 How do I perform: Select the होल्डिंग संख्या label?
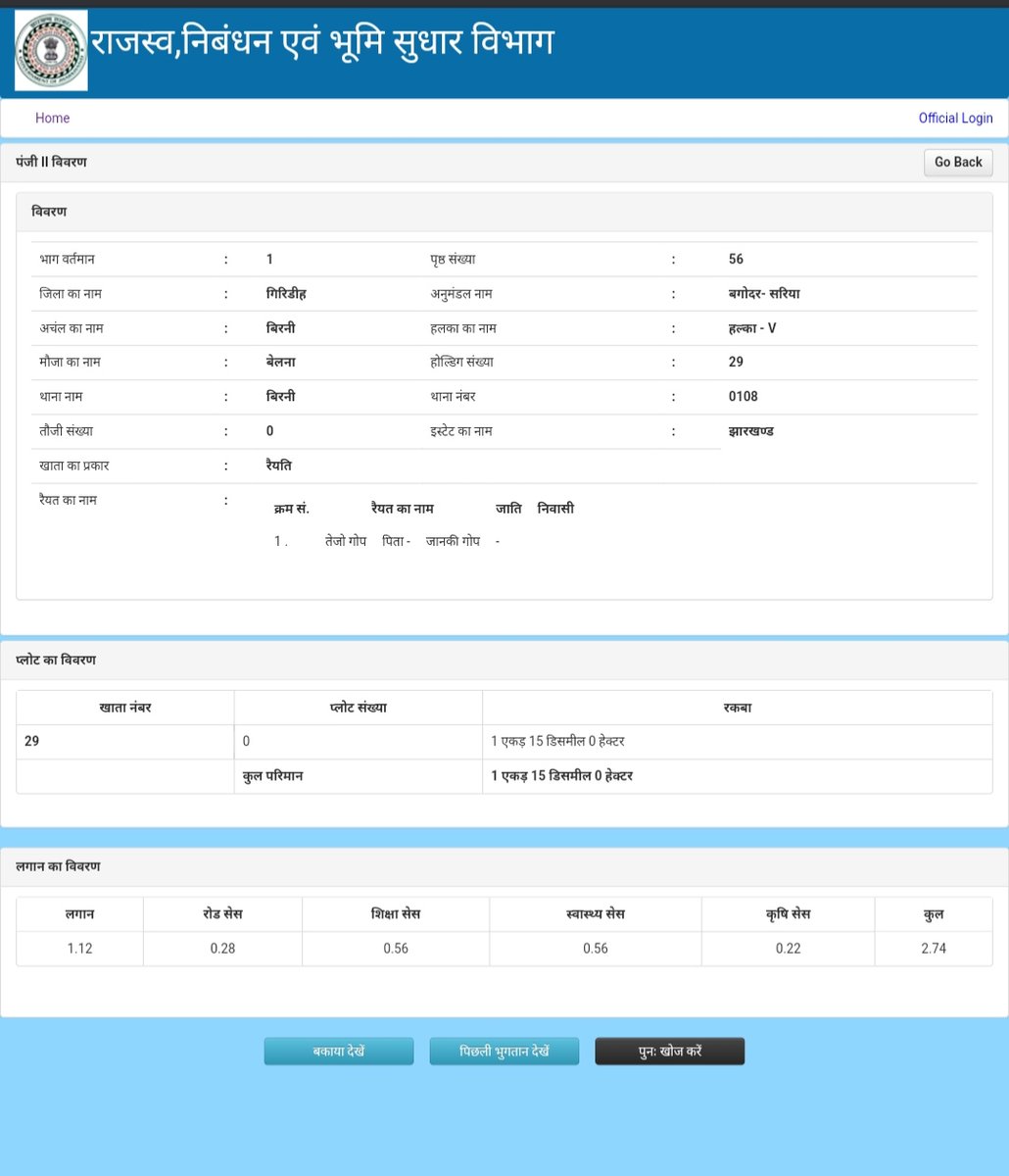pos(461,363)
